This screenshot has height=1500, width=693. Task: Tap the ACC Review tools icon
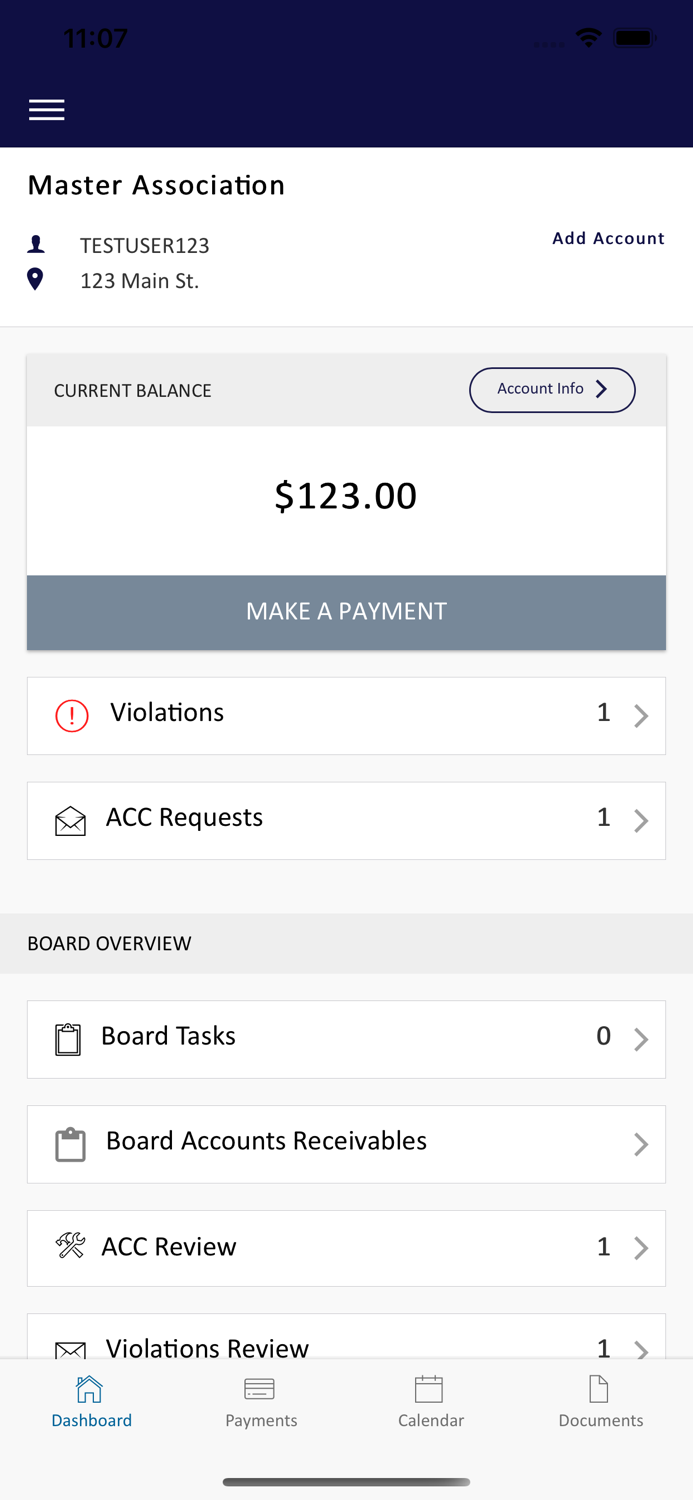pos(70,1246)
